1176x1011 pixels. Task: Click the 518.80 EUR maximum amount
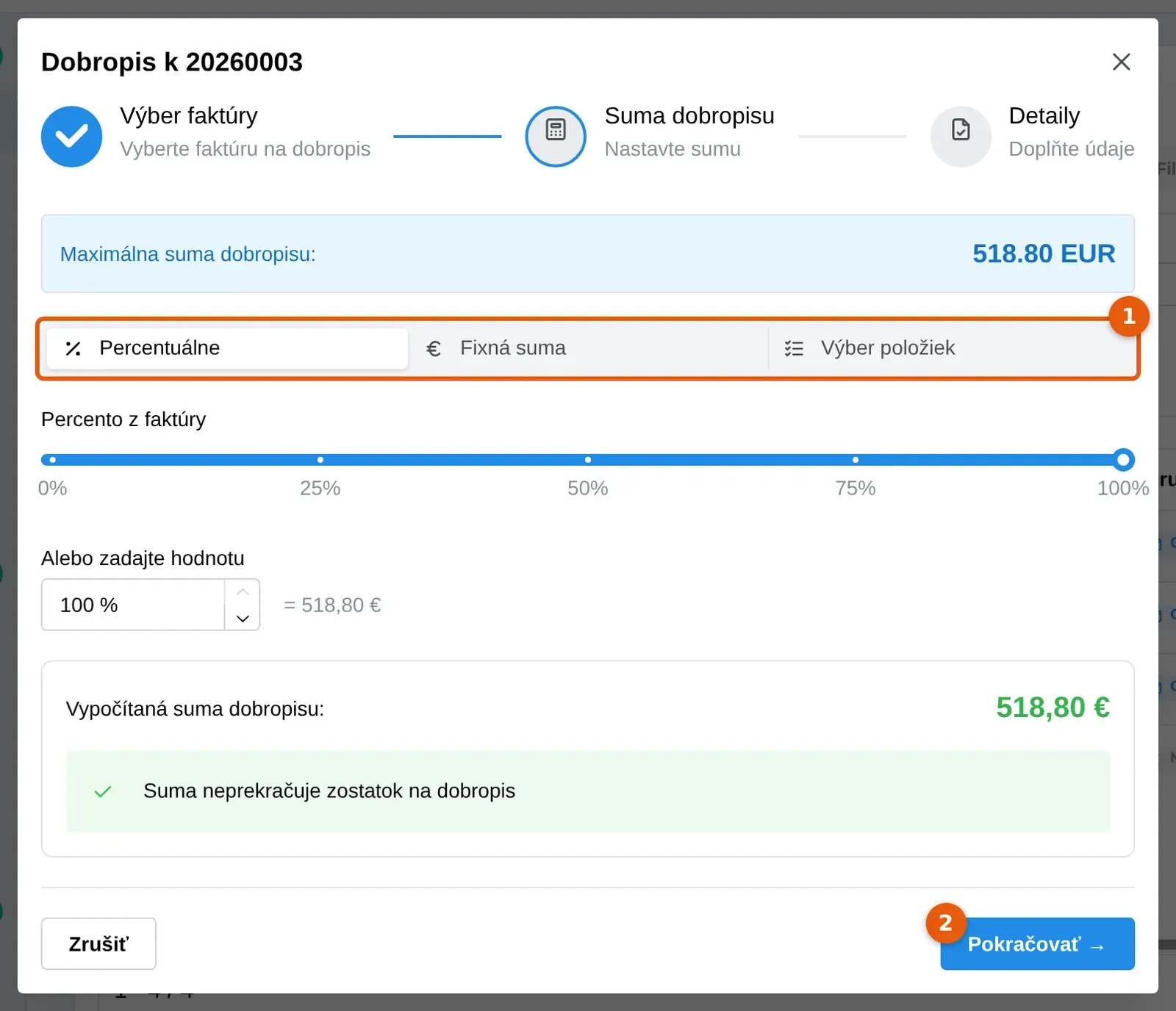point(1044,253)
